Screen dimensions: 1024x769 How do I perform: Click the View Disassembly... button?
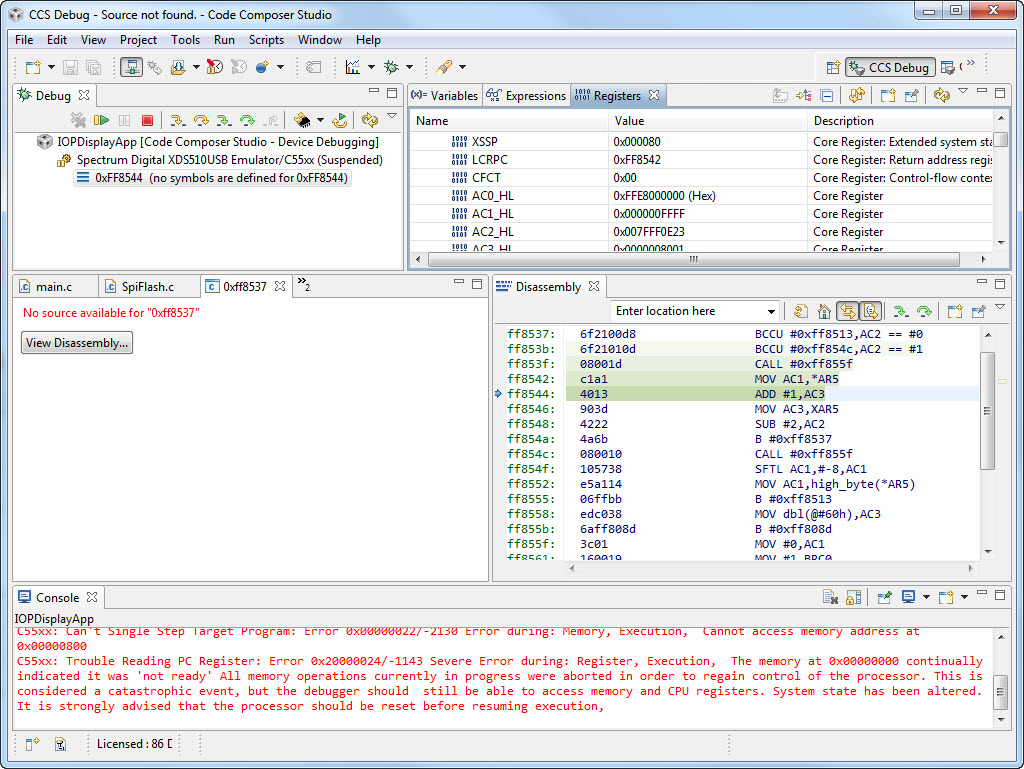[x=77, y=343]
